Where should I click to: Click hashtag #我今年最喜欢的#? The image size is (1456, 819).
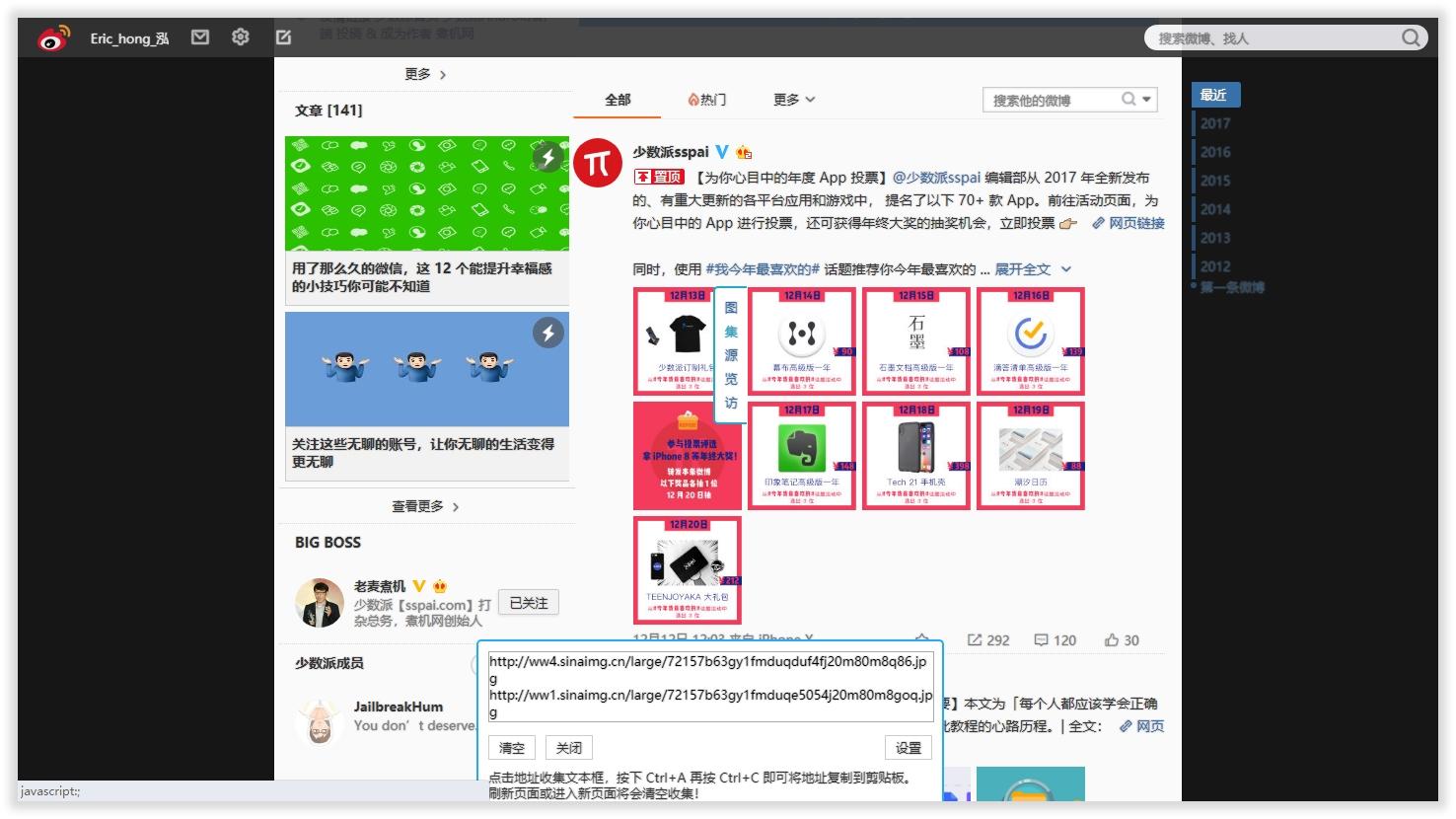(x=763, y=269)
